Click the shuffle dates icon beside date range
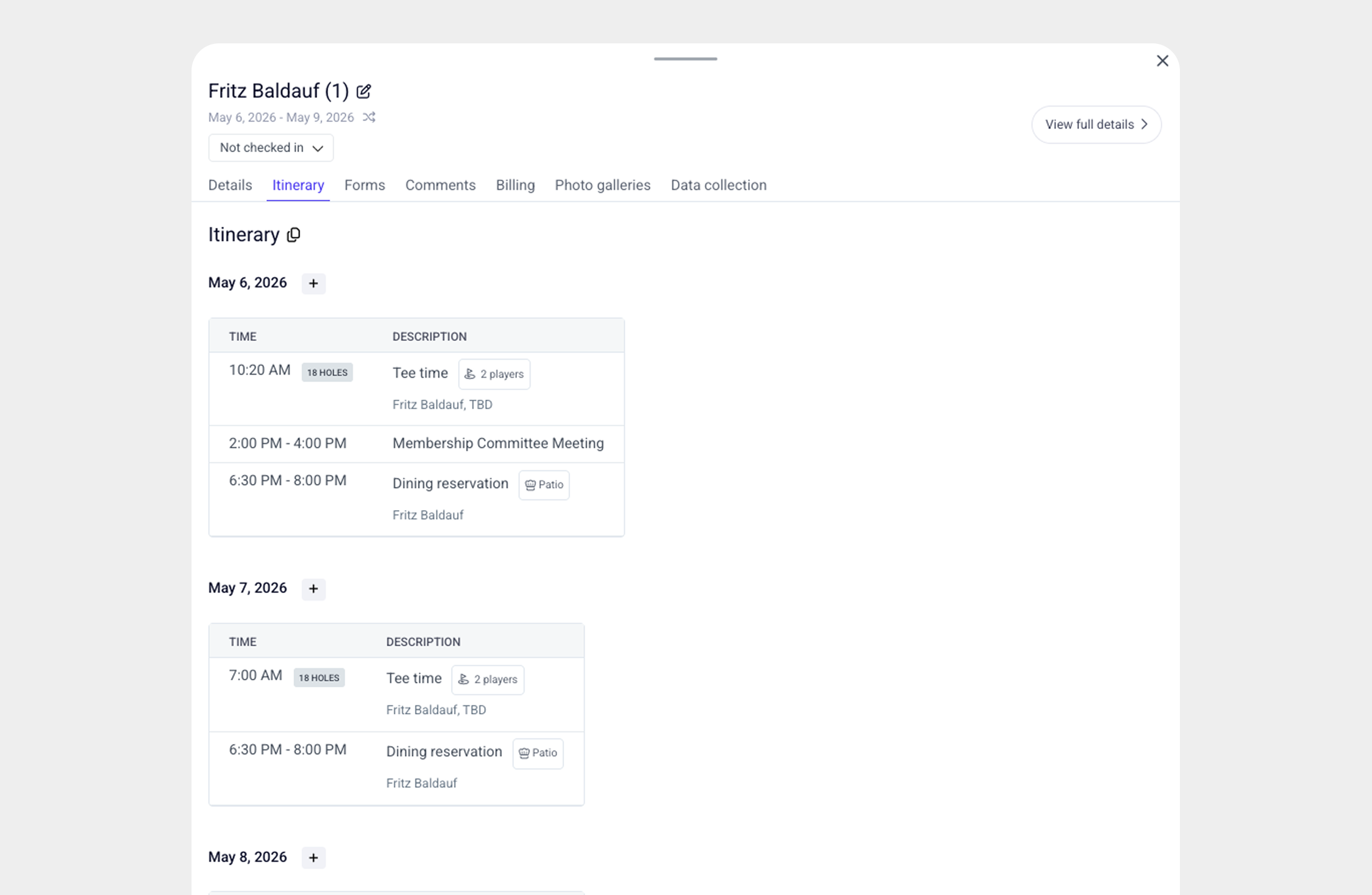Screen dimensions: 1372x895 point(369,117)
